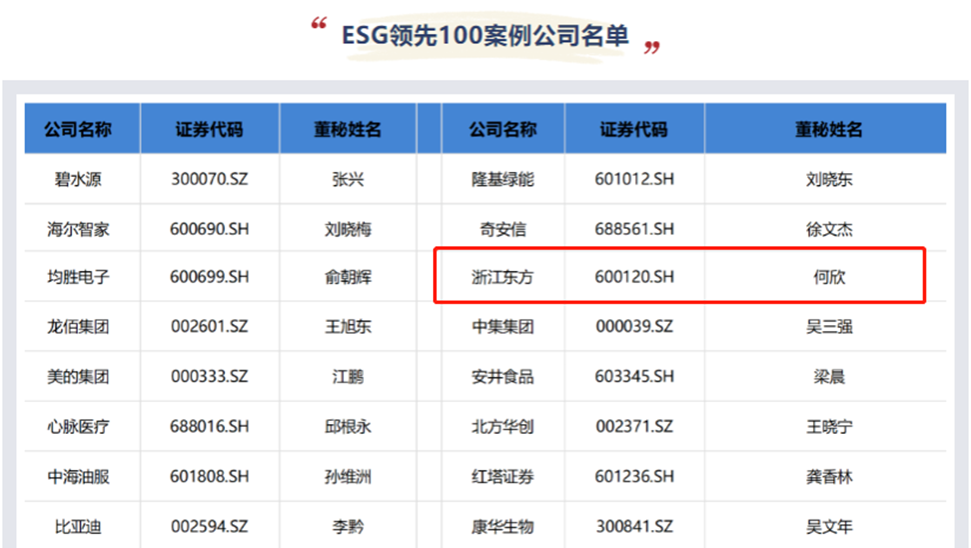Click secretary name '何欣'
Image resolution: width=971 pixels, height=548 pixels.
pos(829,277)
